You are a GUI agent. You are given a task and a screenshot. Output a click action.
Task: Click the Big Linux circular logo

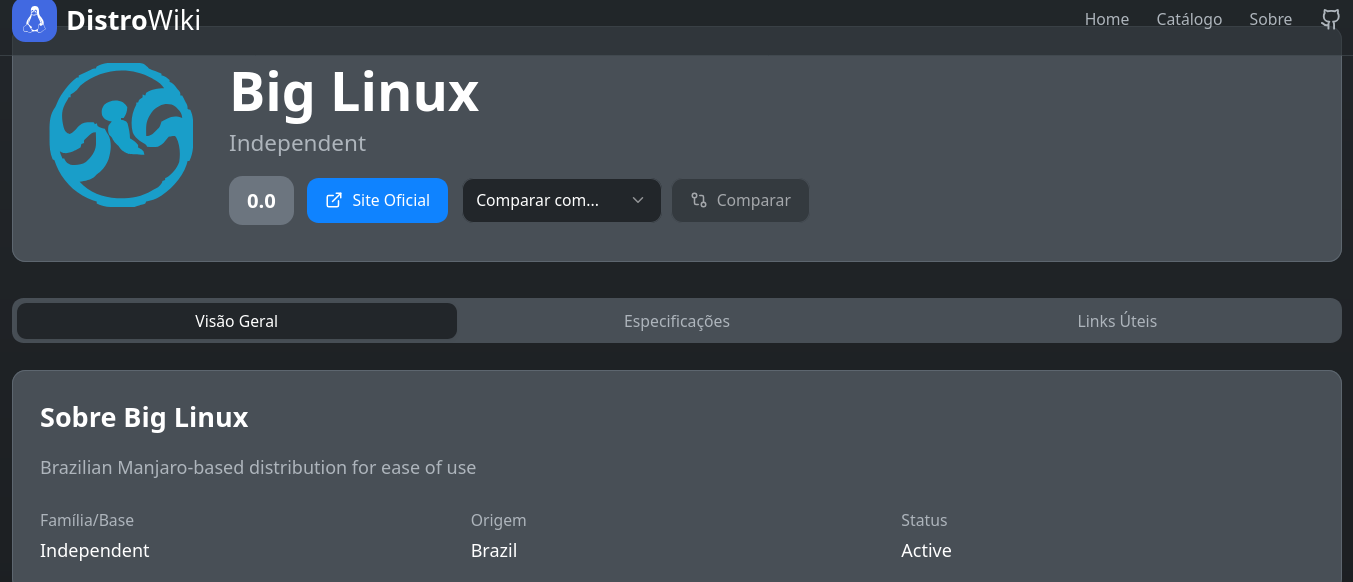point(121,135)
